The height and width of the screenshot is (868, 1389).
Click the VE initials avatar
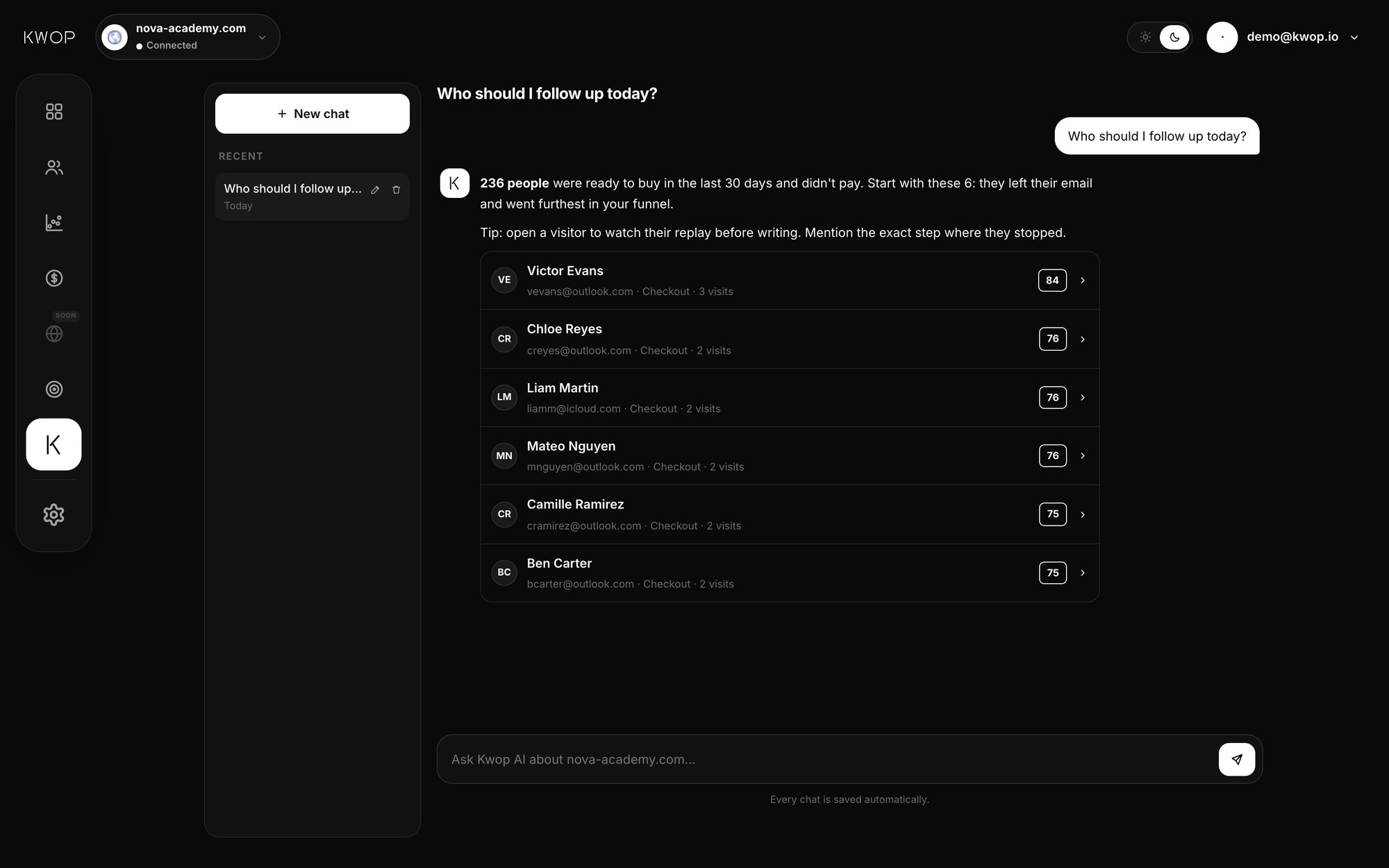504,280
